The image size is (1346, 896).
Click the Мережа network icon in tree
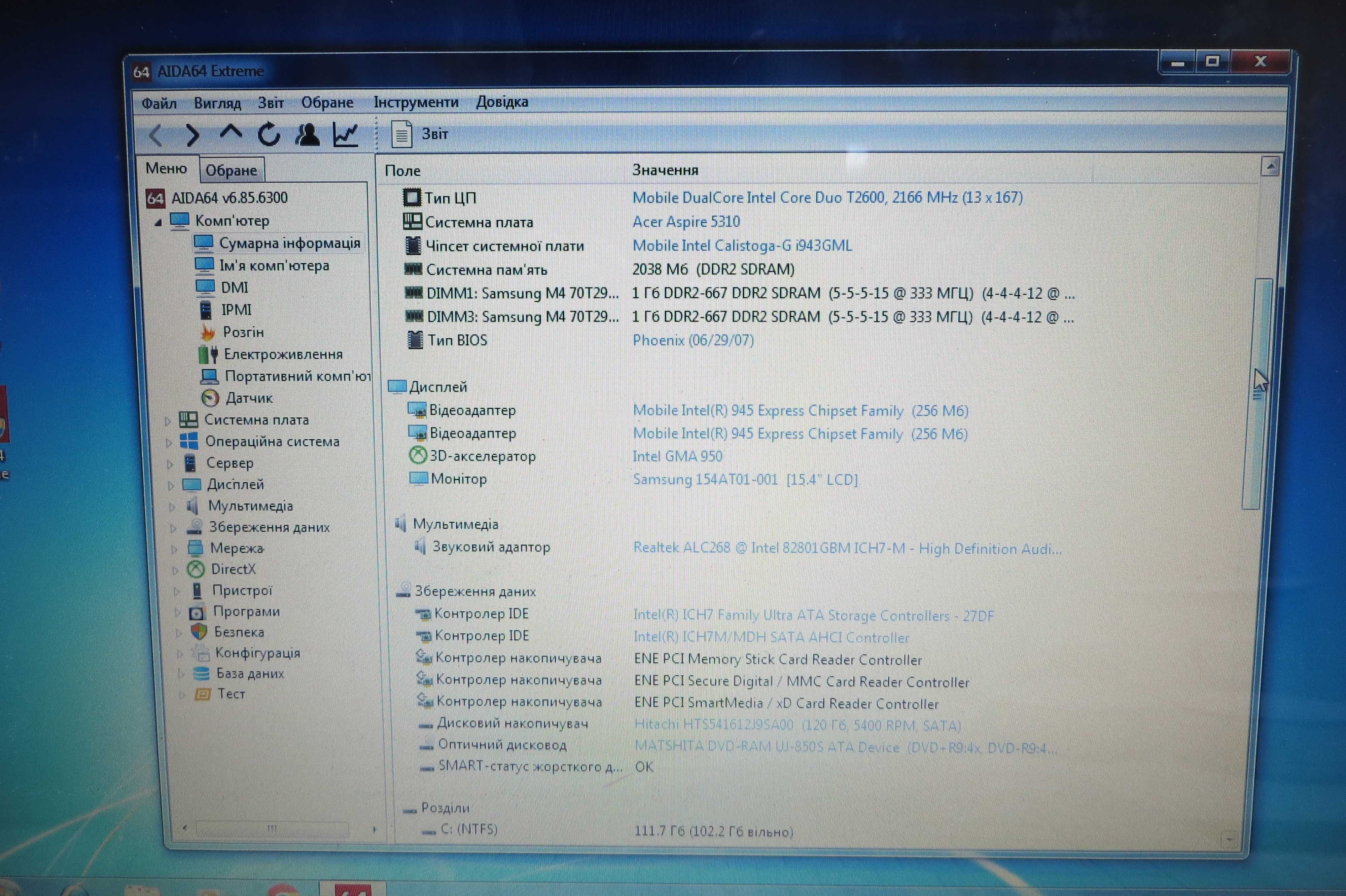pos(195,548)
